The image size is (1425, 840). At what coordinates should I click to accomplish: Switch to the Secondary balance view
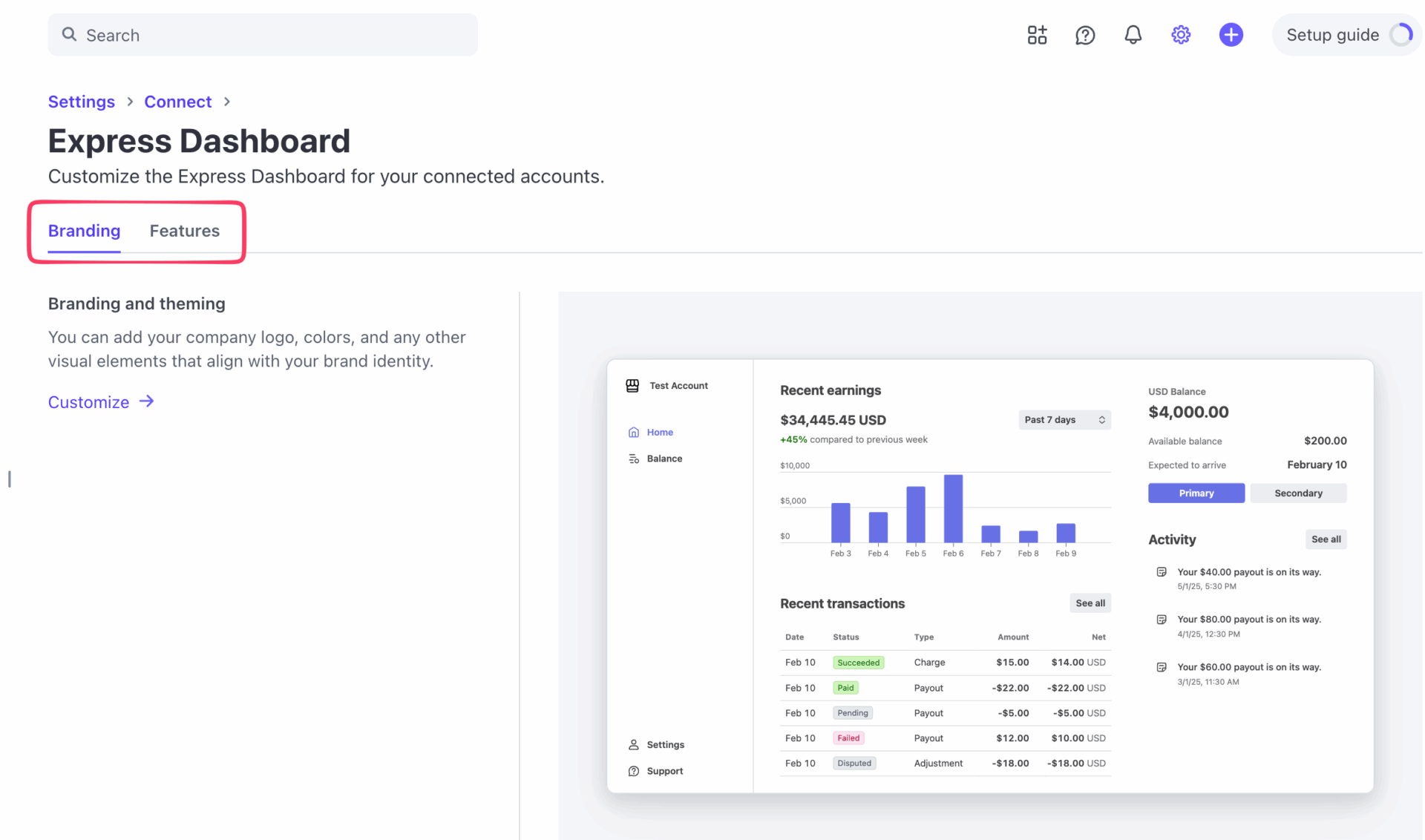(x=1298, y=493)
